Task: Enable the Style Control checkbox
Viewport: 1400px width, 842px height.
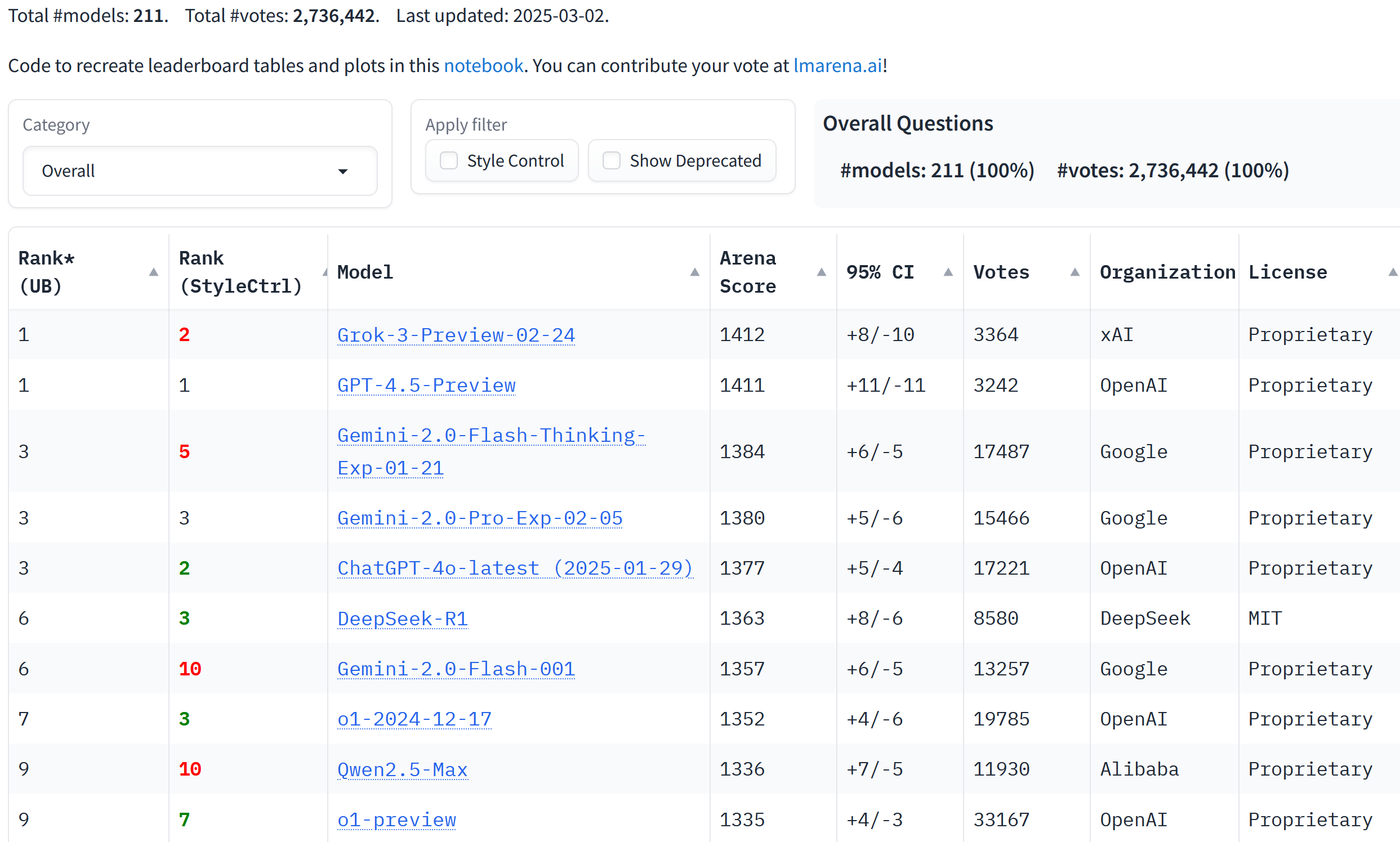Action: (x=448, y=160)
